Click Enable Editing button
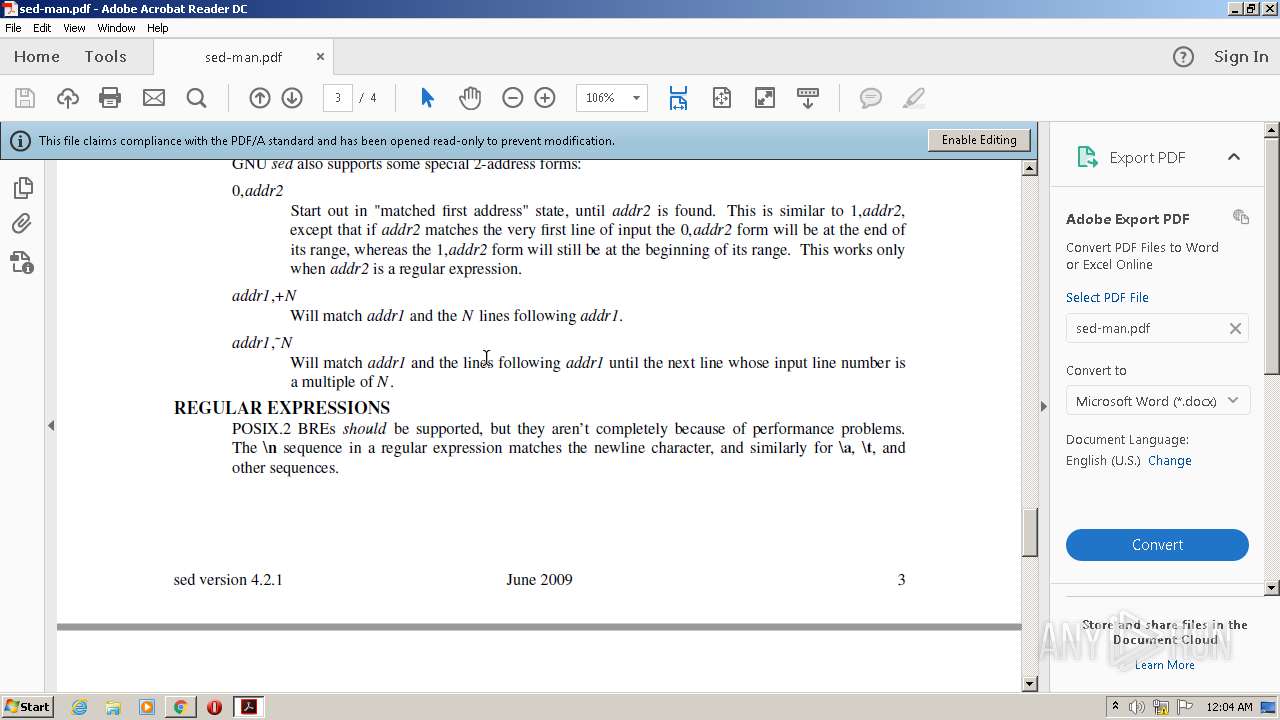 (978, 140)
